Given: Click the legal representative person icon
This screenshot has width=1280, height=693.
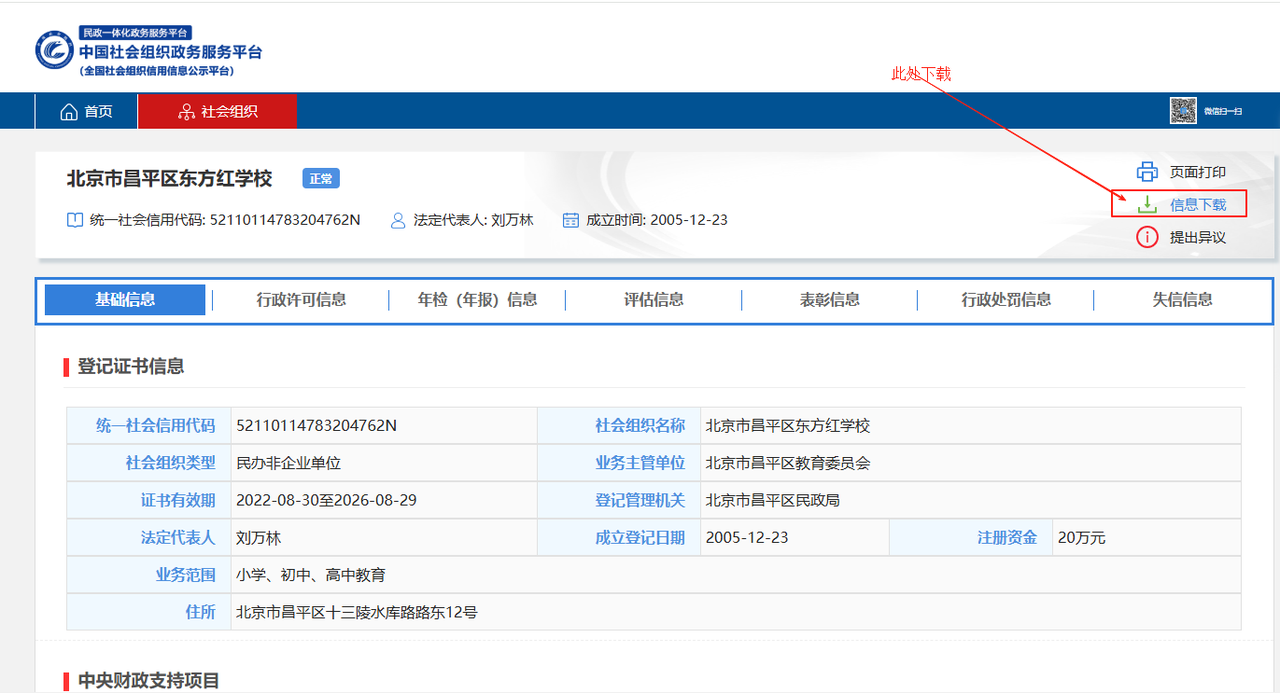Looking at the screenshot, I should (x=399, y=220).
